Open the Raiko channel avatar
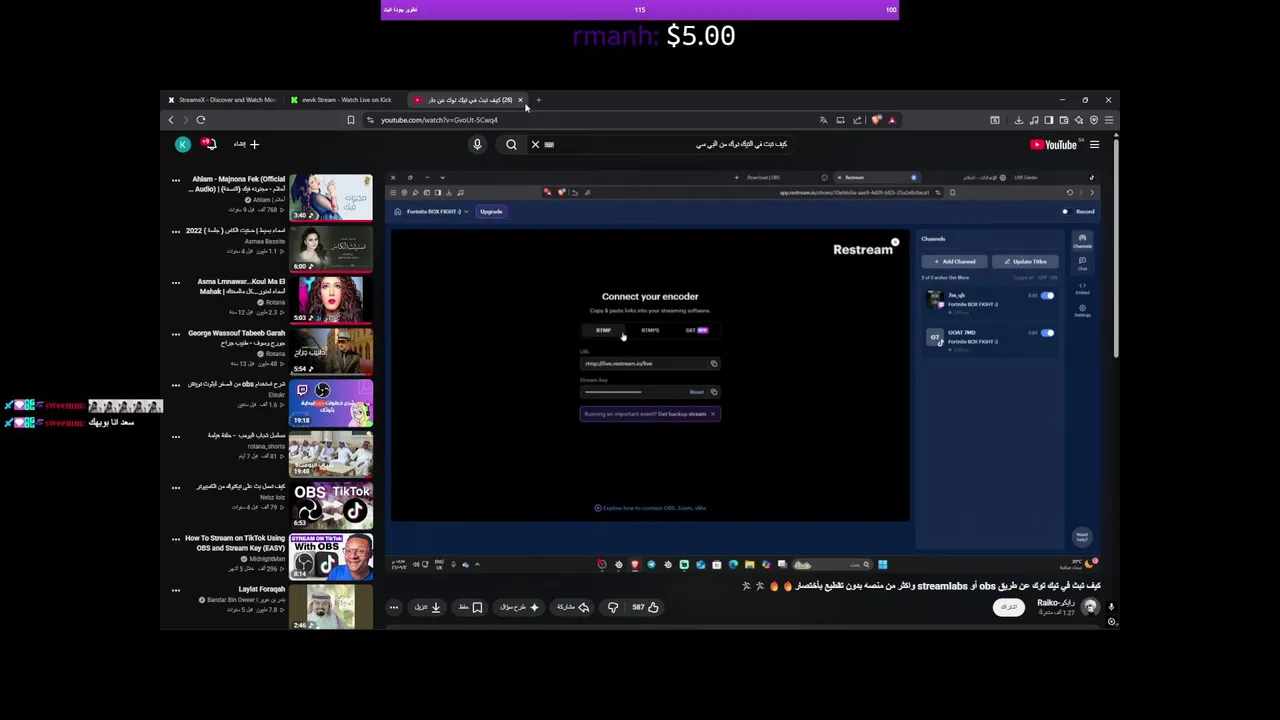 (x=1090, y=607)
